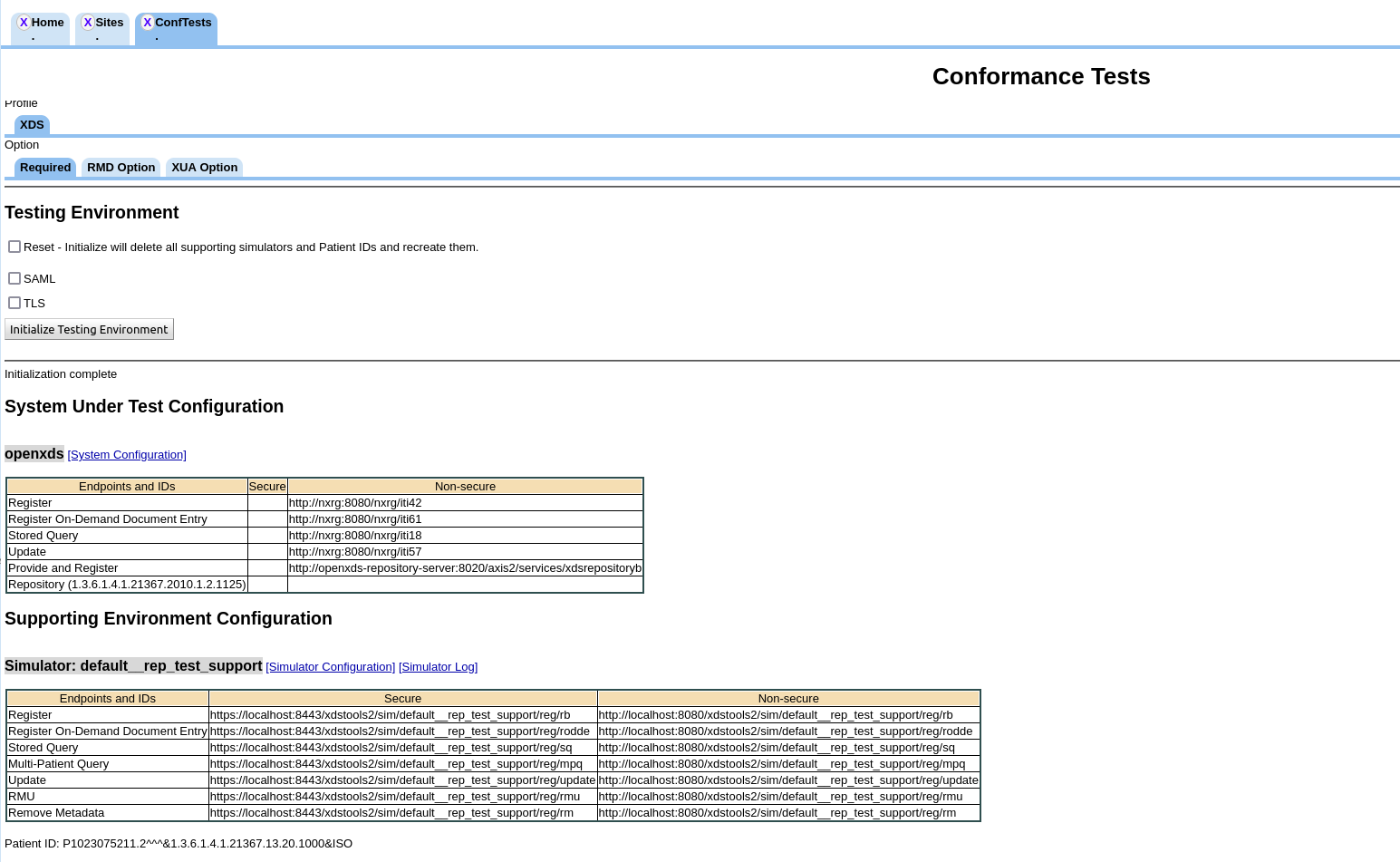1400x862 pixels.
Task: Open the Simulator Configuration link
Action: (x=330, y=667)
